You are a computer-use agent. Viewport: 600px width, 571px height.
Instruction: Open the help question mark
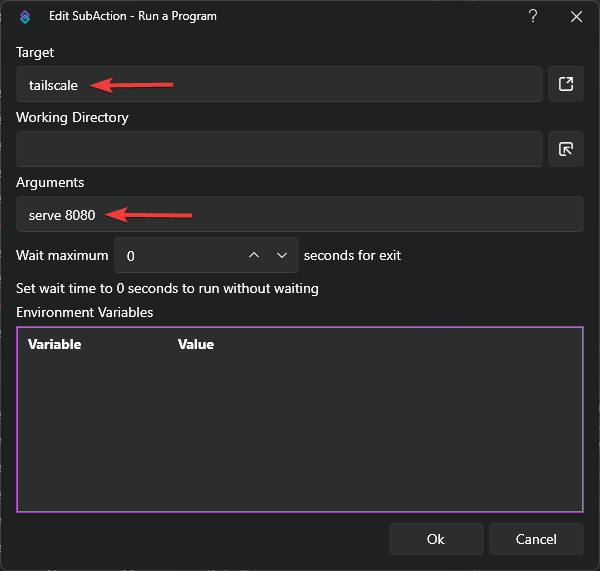[x=533, y=16]
